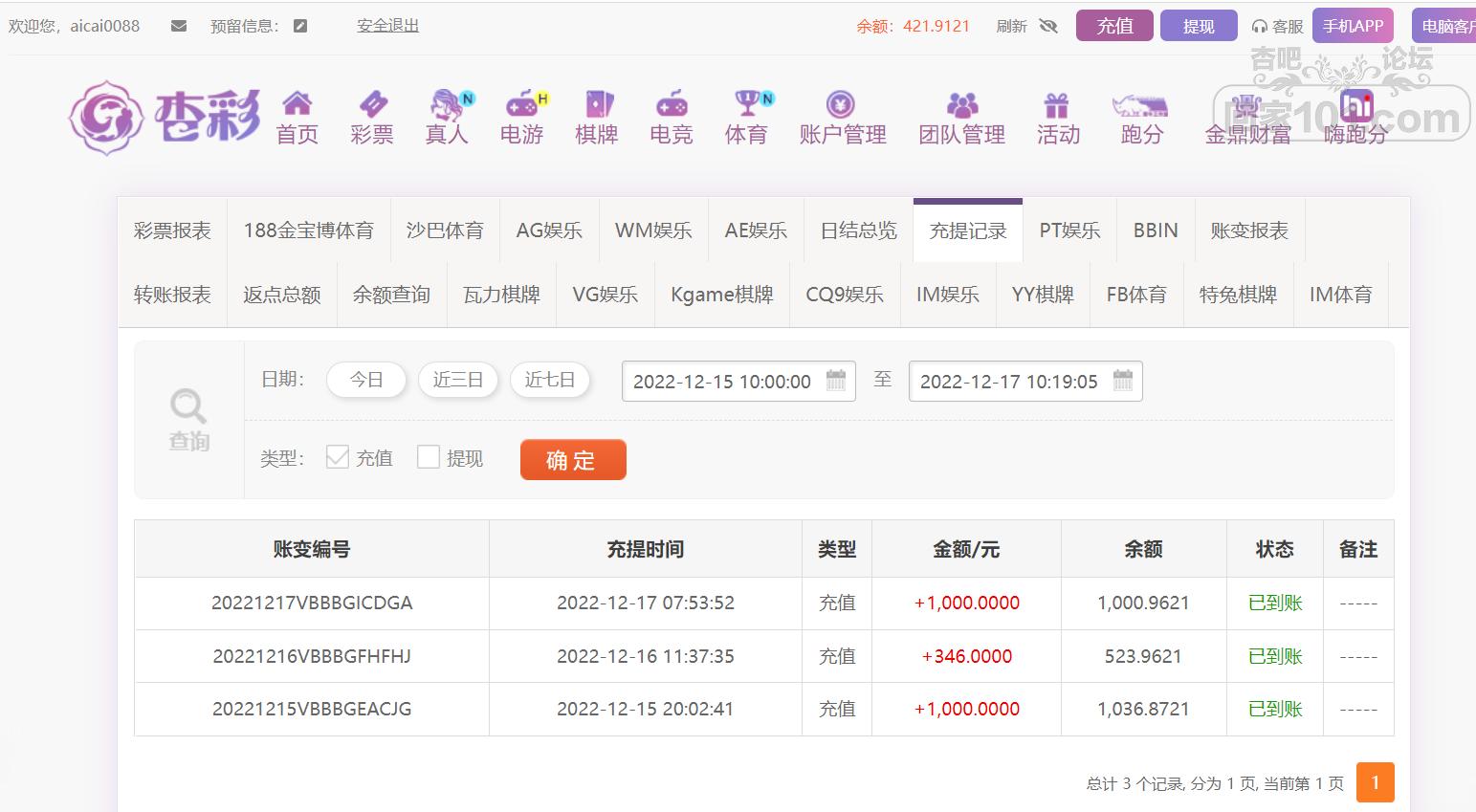This screenshot has width=1476, height=812.
Task: Toggle the 充值 type checkbox
Action: (337, 457)
